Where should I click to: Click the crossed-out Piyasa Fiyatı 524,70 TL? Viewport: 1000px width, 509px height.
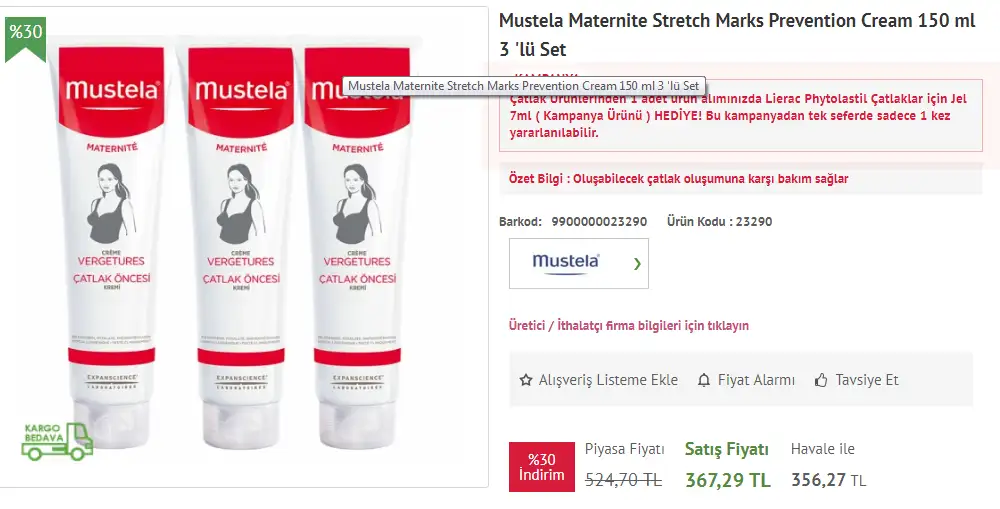(623, 480)
